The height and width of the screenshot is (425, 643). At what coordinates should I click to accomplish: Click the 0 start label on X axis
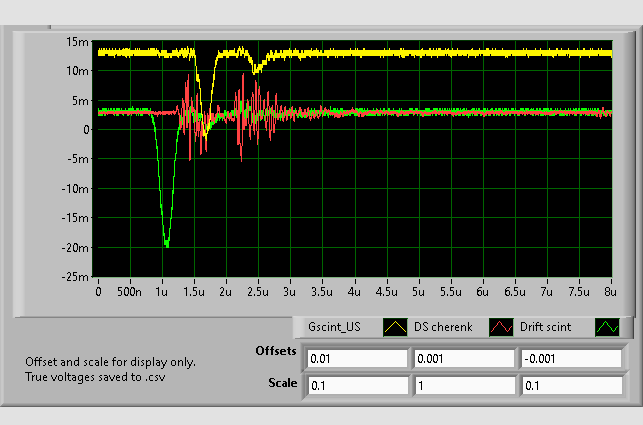pyautogui.click(x=98, y=292)
